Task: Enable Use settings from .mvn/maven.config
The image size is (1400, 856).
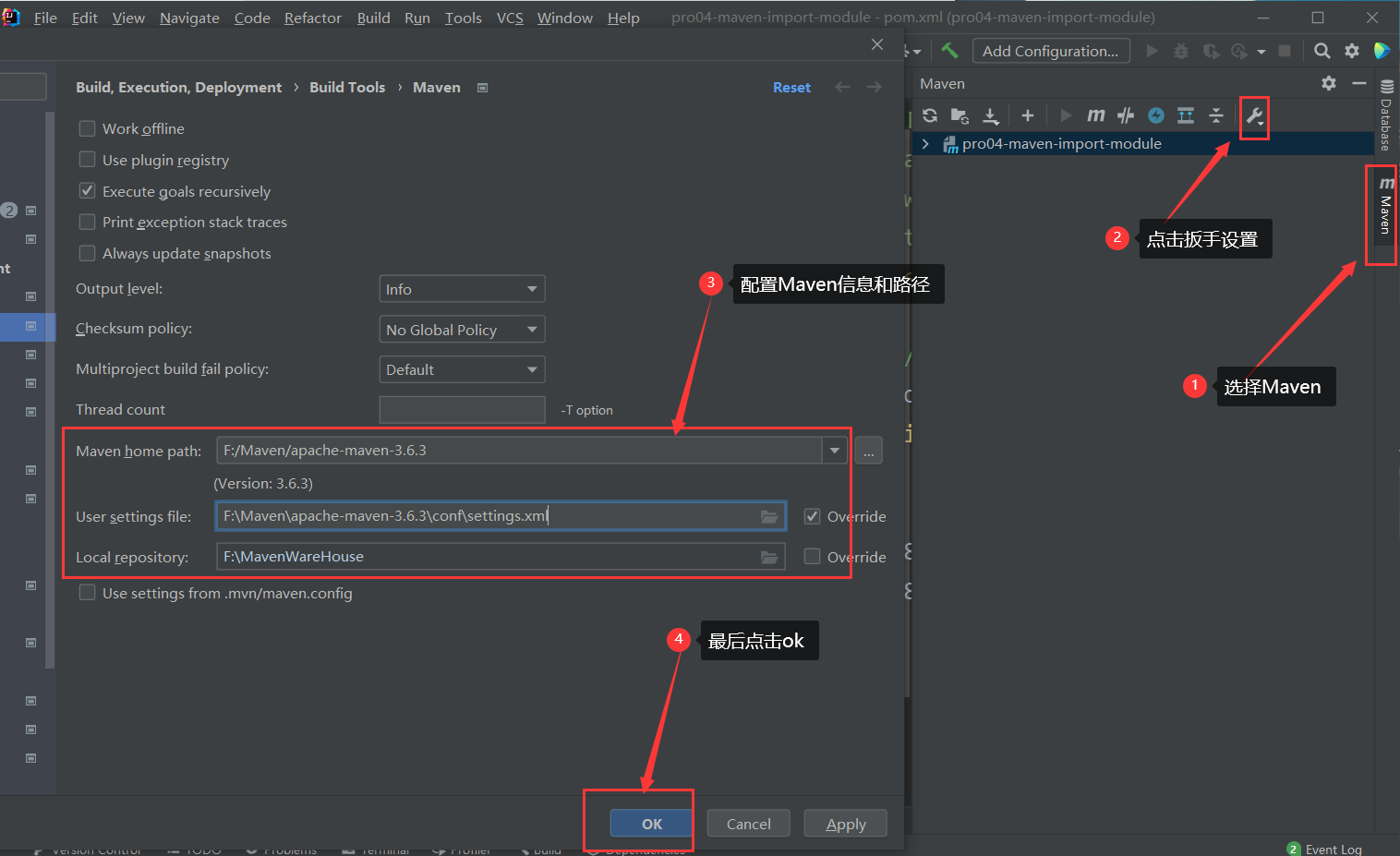Action: tap(88, 593)
